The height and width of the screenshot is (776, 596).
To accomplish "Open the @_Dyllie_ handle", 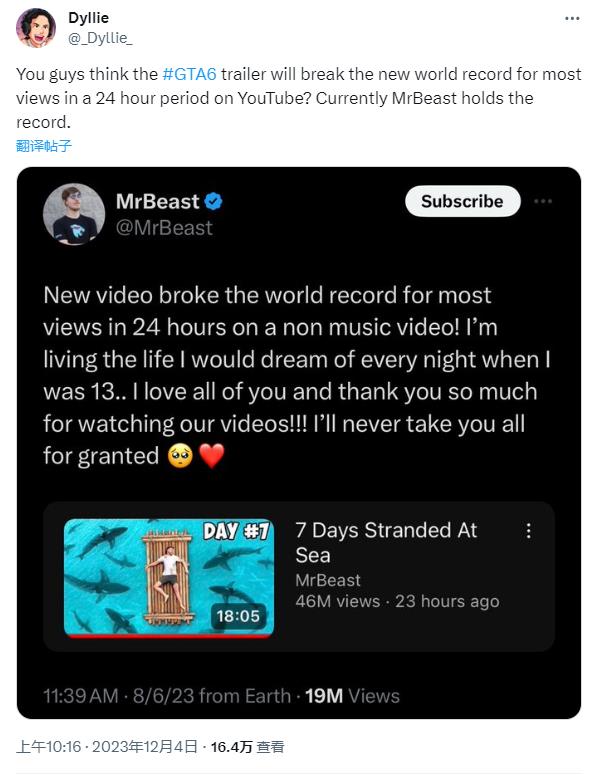I will [x=100, y=38].
